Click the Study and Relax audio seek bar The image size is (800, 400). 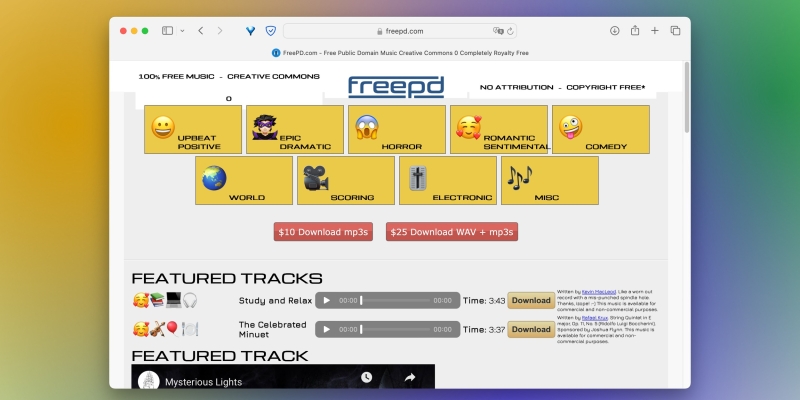coord(395,300)
